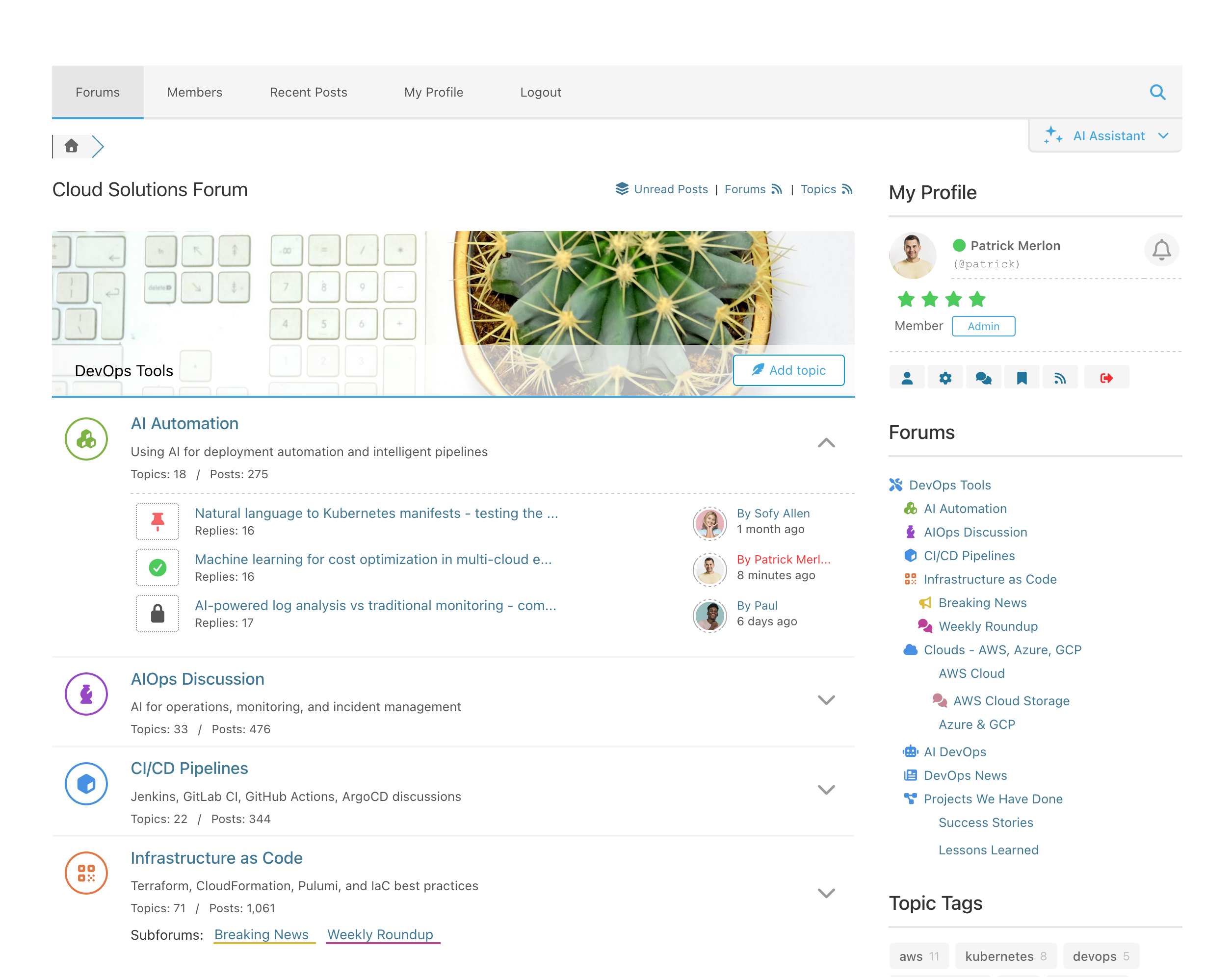Switch to the Members tab

point(194,92)
